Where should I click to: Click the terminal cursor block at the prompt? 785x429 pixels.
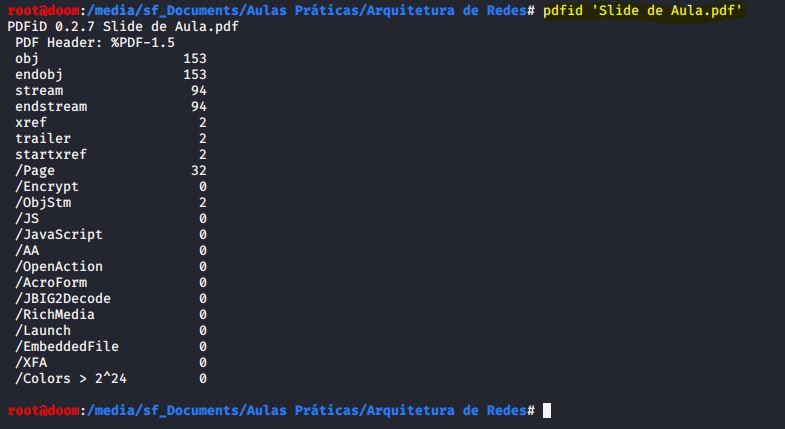pyautogui.click(x=547, y=411)
